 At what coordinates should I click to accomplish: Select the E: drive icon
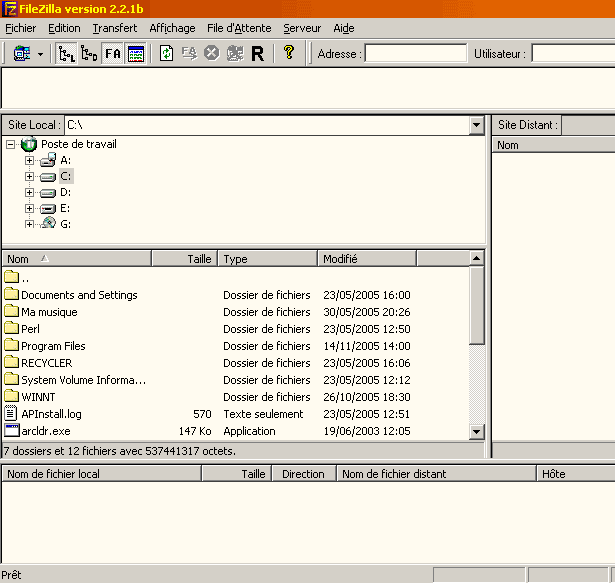[x=48, y=209]
